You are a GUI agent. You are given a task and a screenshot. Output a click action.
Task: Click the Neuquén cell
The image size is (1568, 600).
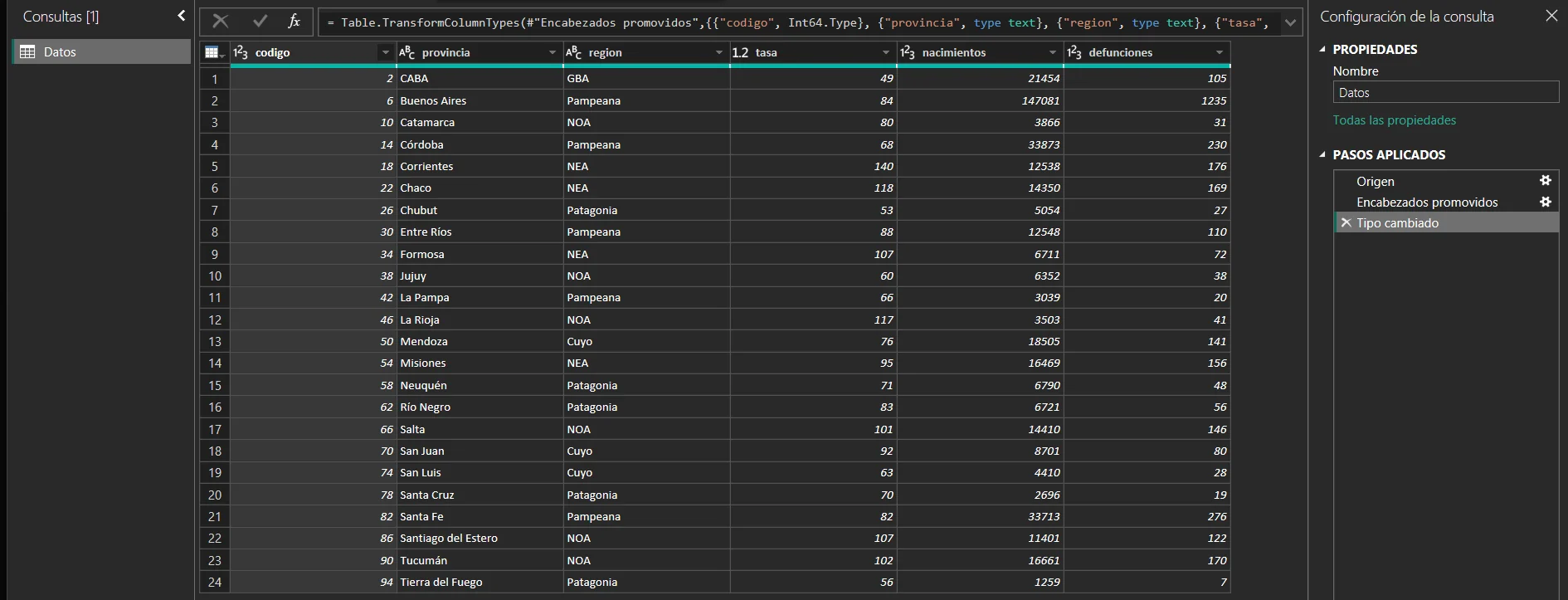(x=480, y=385)
